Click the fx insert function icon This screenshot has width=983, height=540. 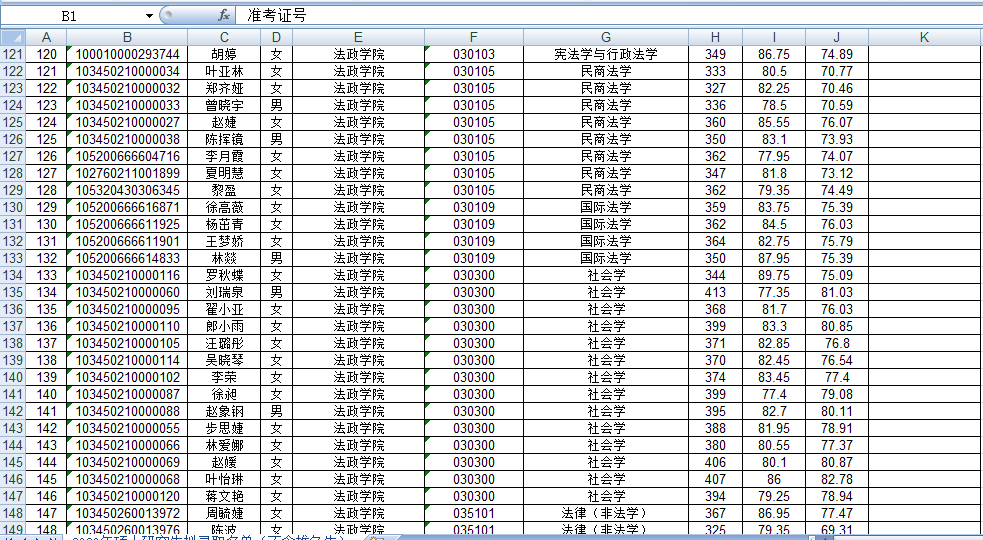coord(224,16)
